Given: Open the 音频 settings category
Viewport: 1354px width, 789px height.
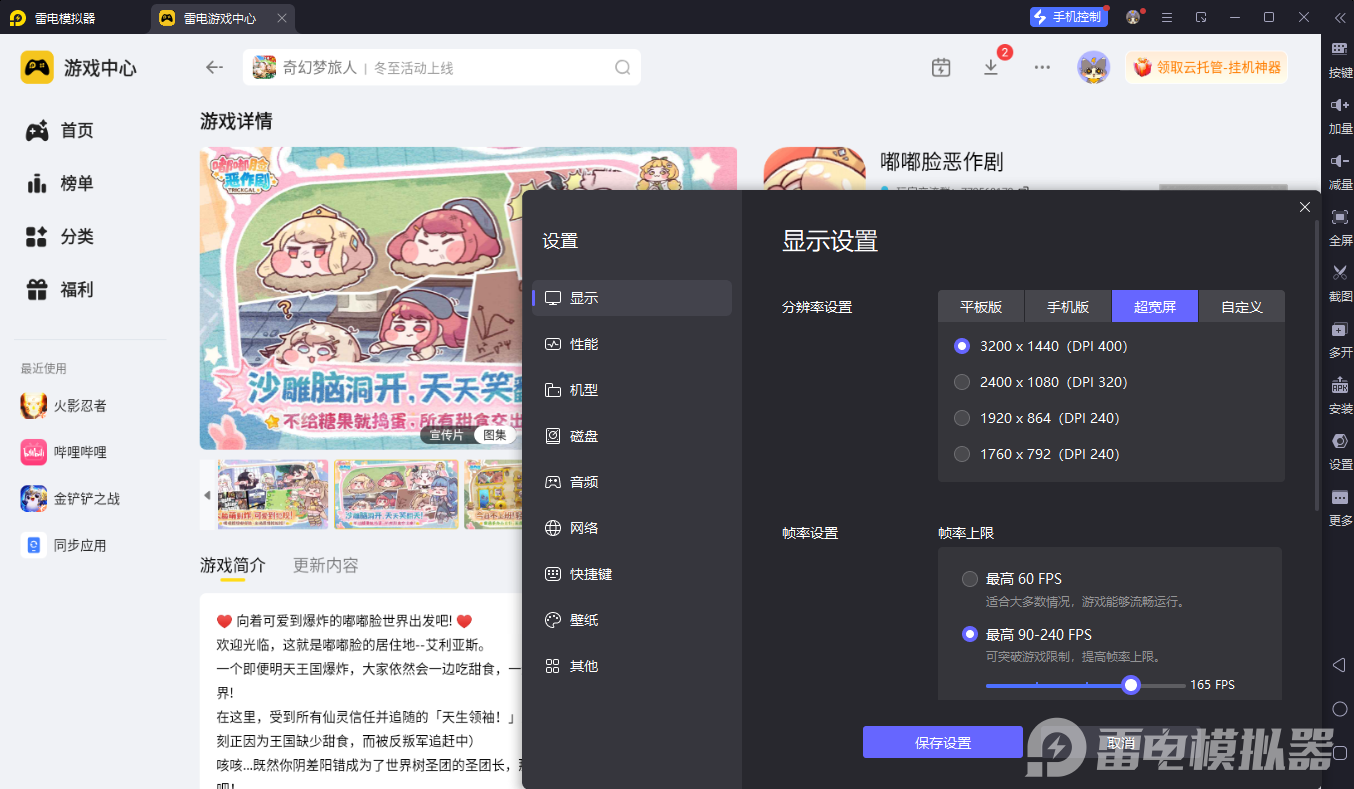Looking at the screenshot, I should click(x=632, y=482).
